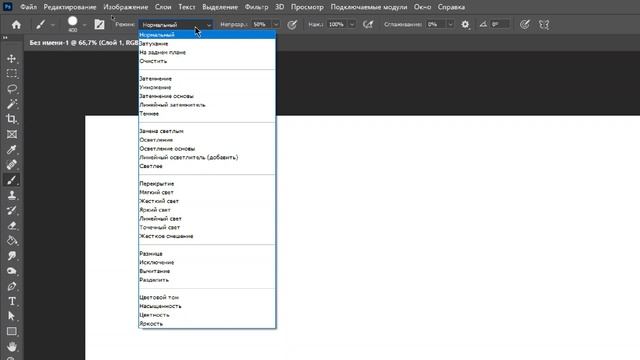
Task: Select the Clone Stamp tool
Action: click(x=11, y=195)
